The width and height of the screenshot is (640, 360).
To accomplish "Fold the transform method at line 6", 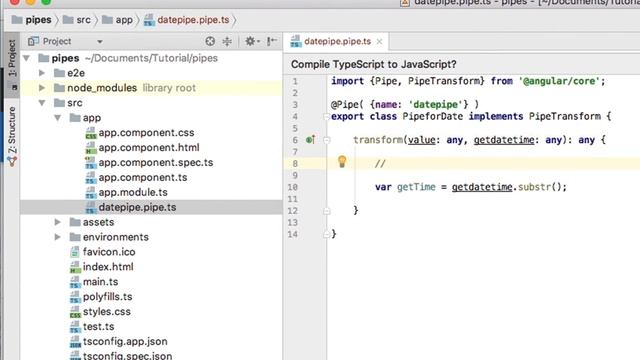I will pyautogui.click(x=327, y=140).
